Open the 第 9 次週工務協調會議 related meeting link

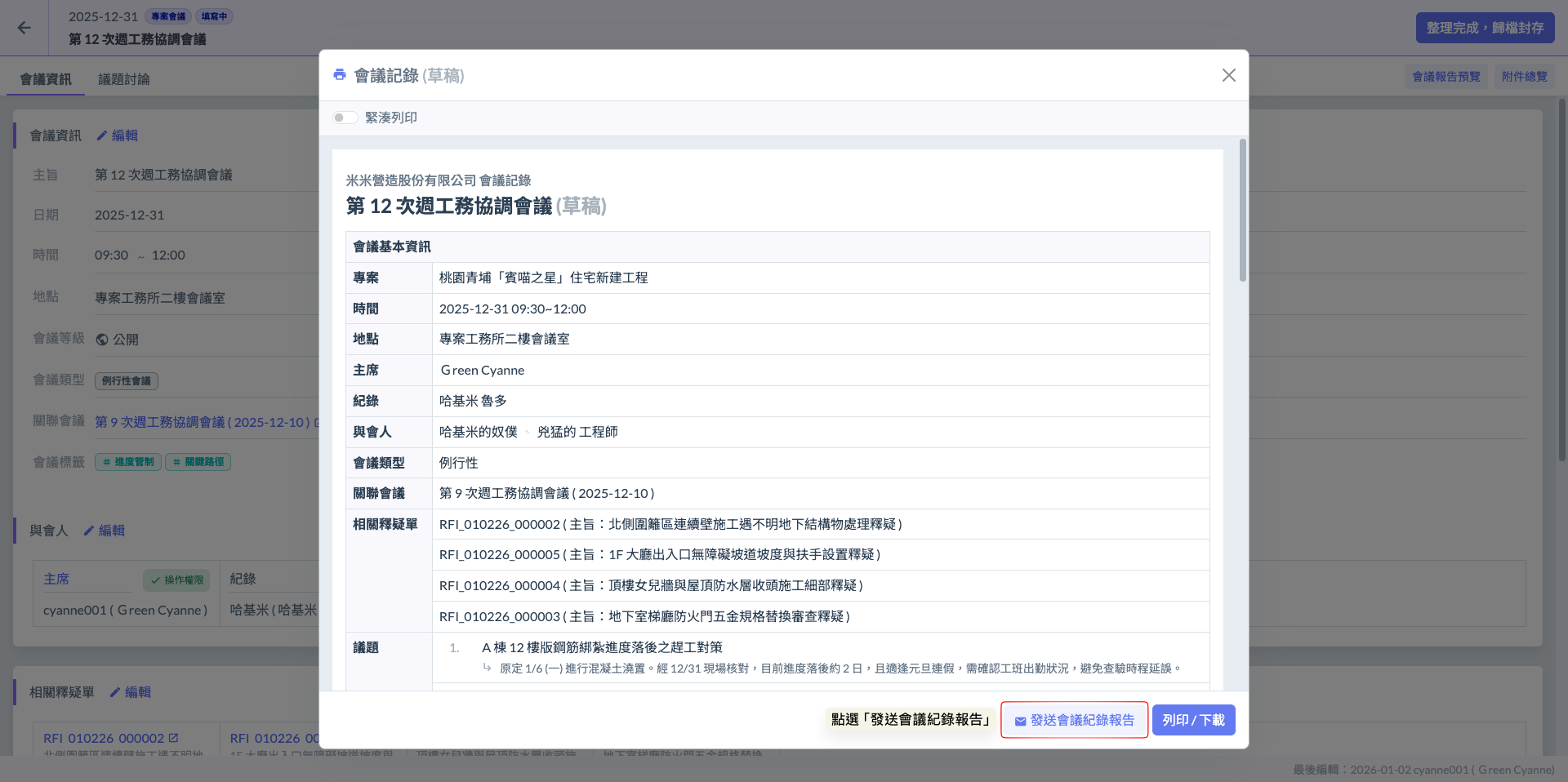click(202, 422)
